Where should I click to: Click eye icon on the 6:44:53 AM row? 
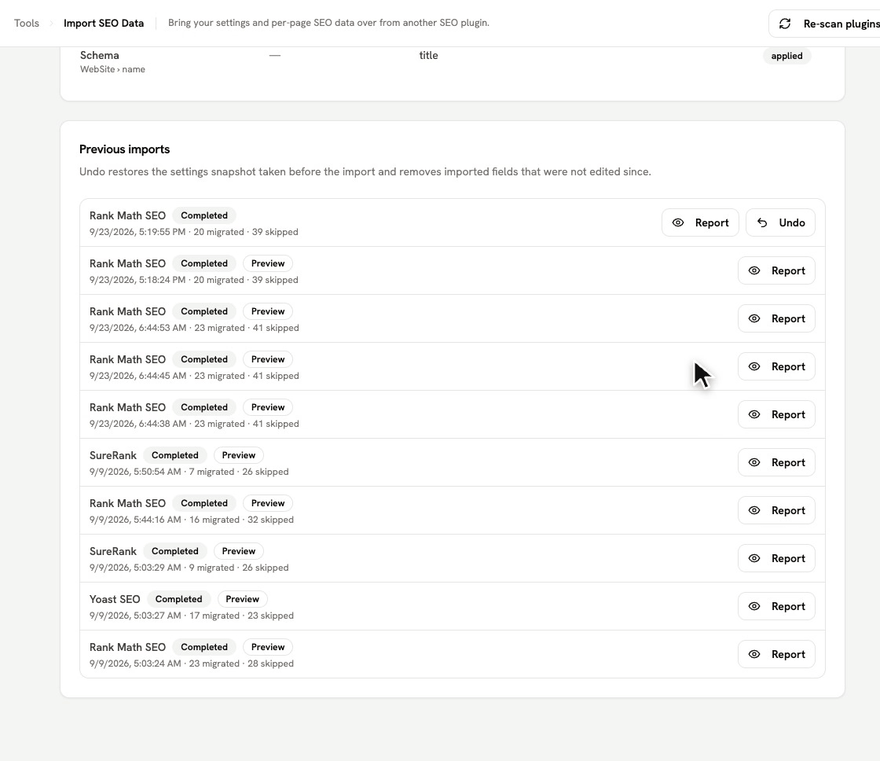[754, 319]
